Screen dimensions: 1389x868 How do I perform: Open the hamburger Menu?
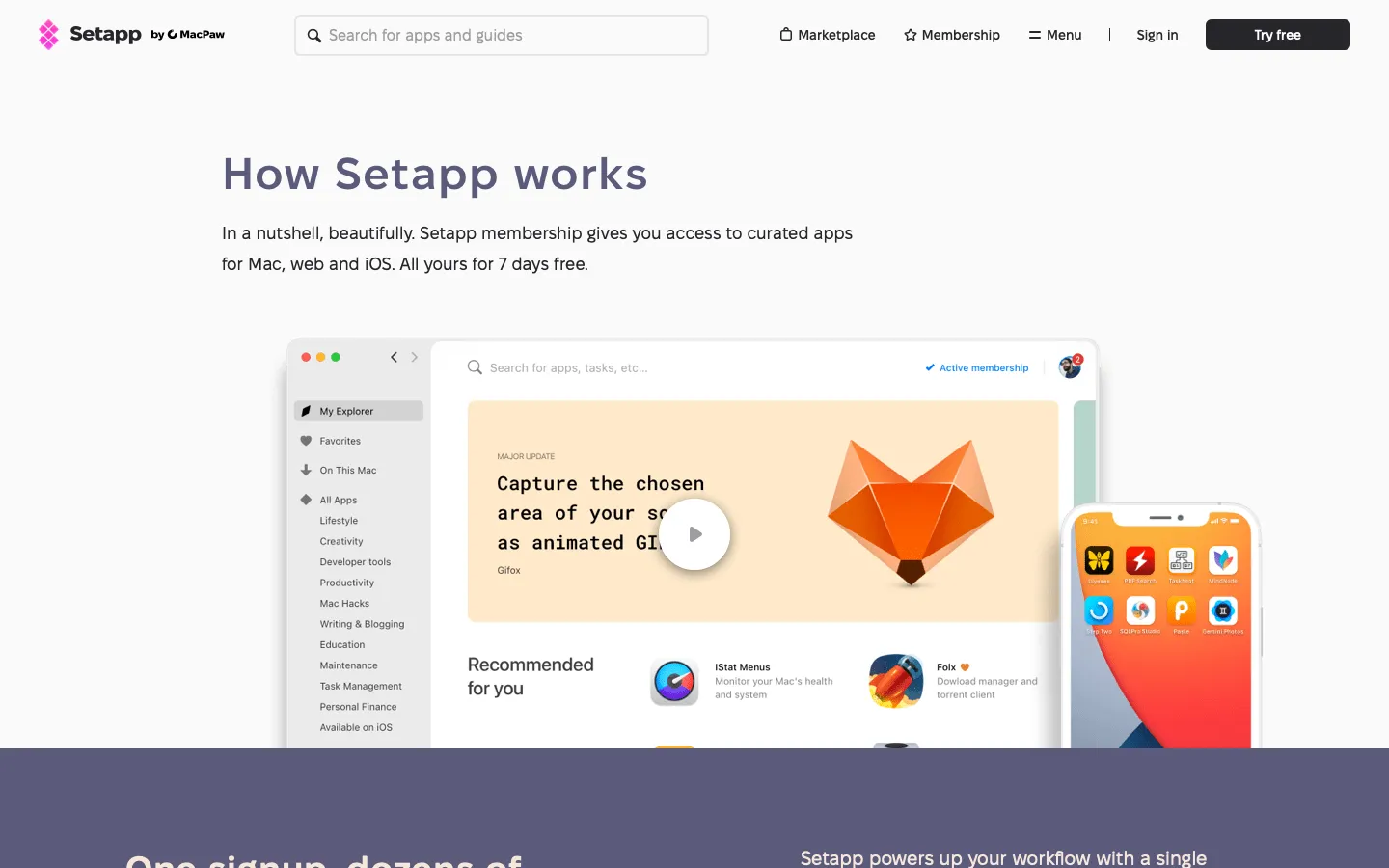point(1055,35)
